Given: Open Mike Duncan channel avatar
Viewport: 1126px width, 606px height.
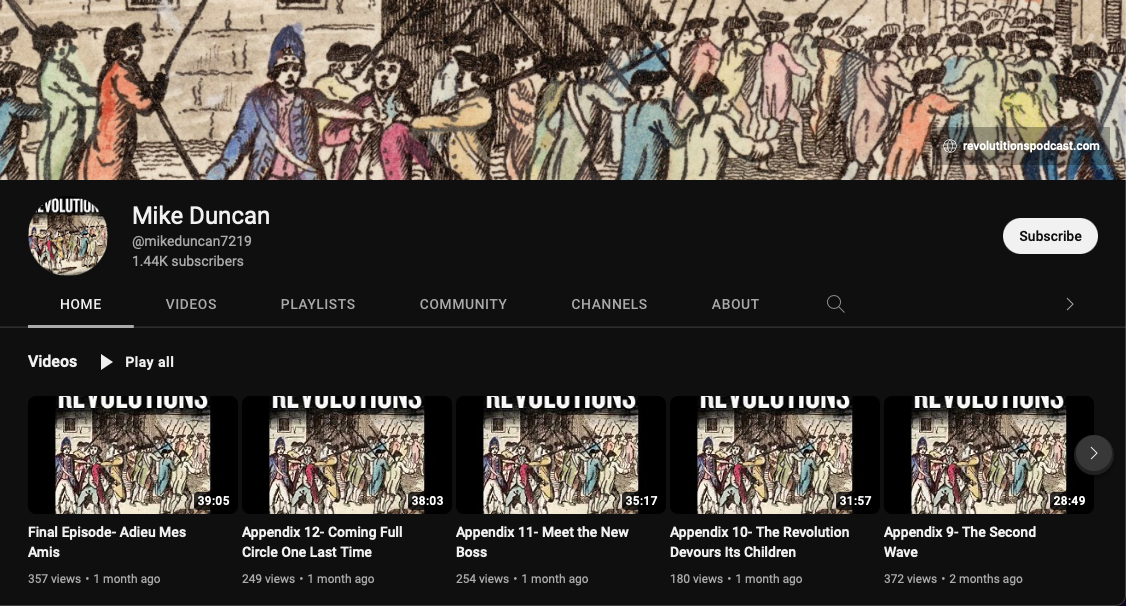Looking at the screenshot, I should (x=68, y=236).
